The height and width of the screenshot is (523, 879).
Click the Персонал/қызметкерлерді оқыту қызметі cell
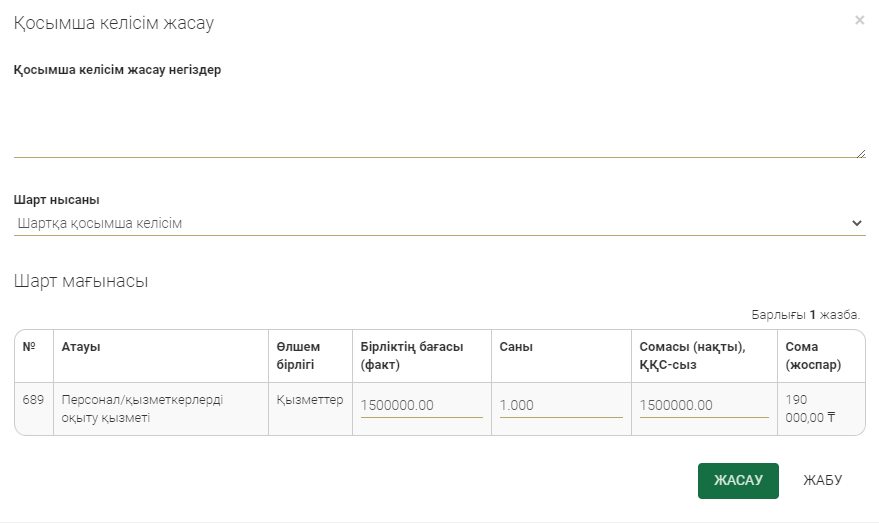(142, 409)
